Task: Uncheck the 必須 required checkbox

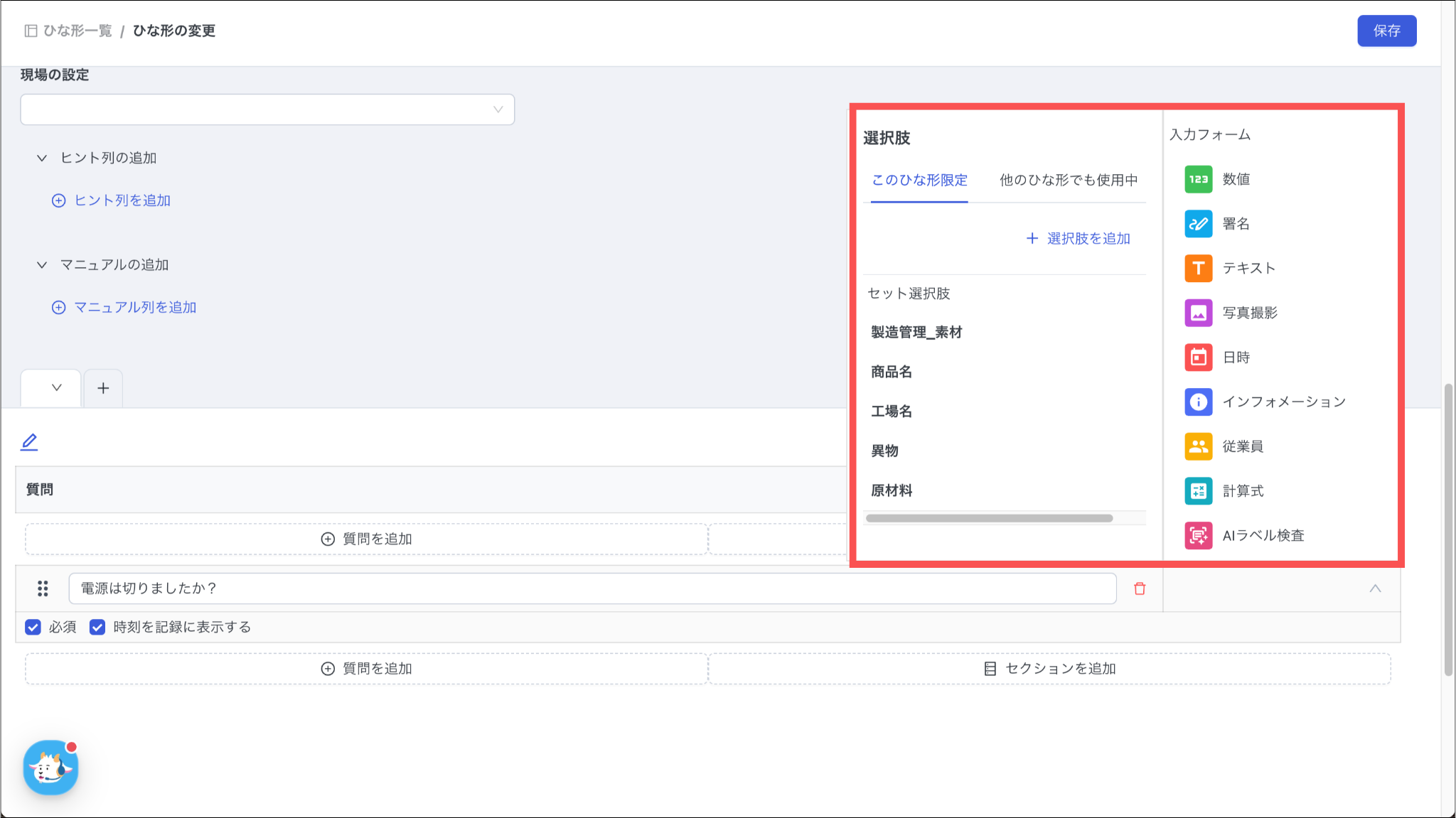Action: 33,627
